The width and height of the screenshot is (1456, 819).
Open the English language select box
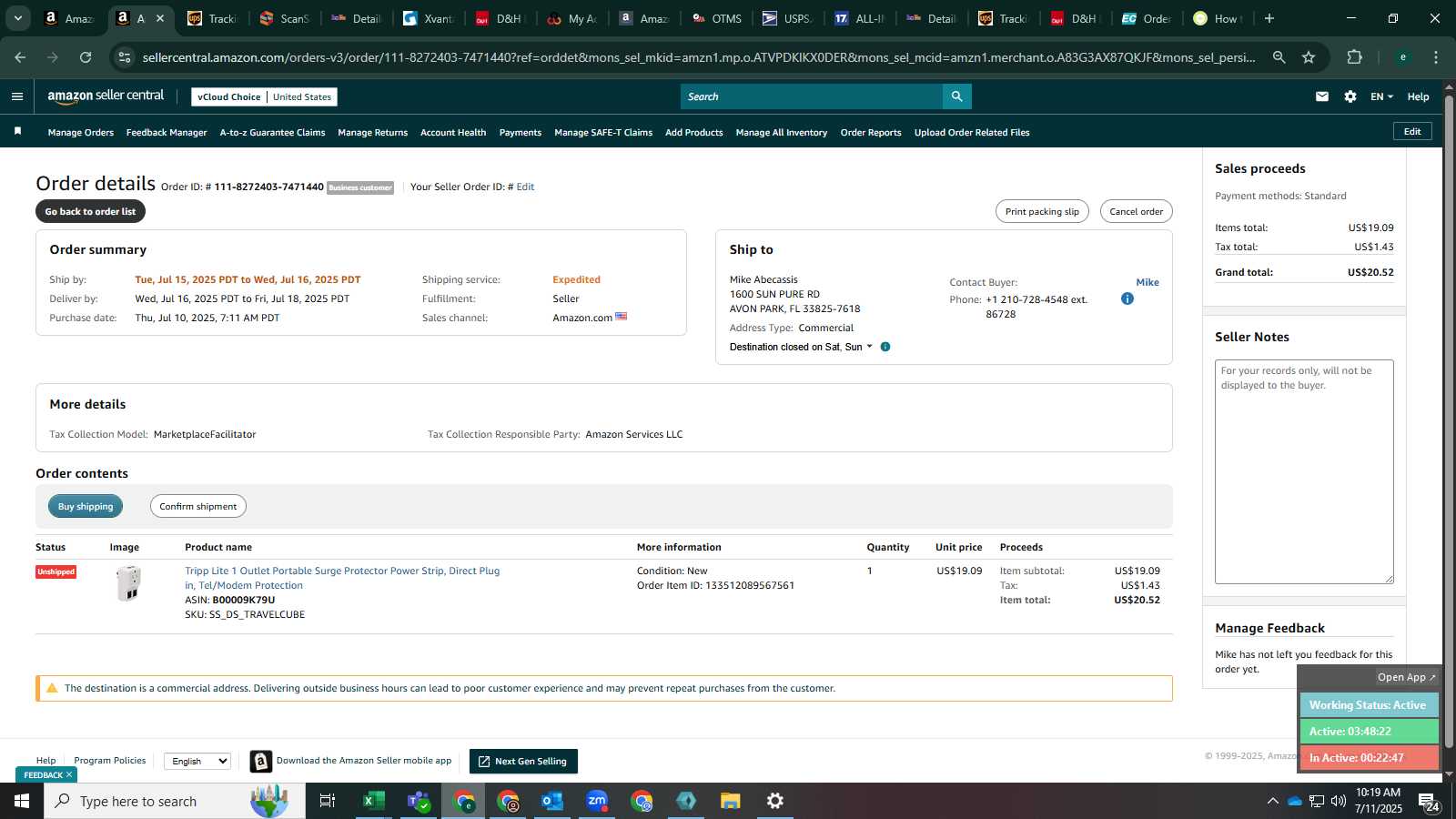[x=197, y=761]
